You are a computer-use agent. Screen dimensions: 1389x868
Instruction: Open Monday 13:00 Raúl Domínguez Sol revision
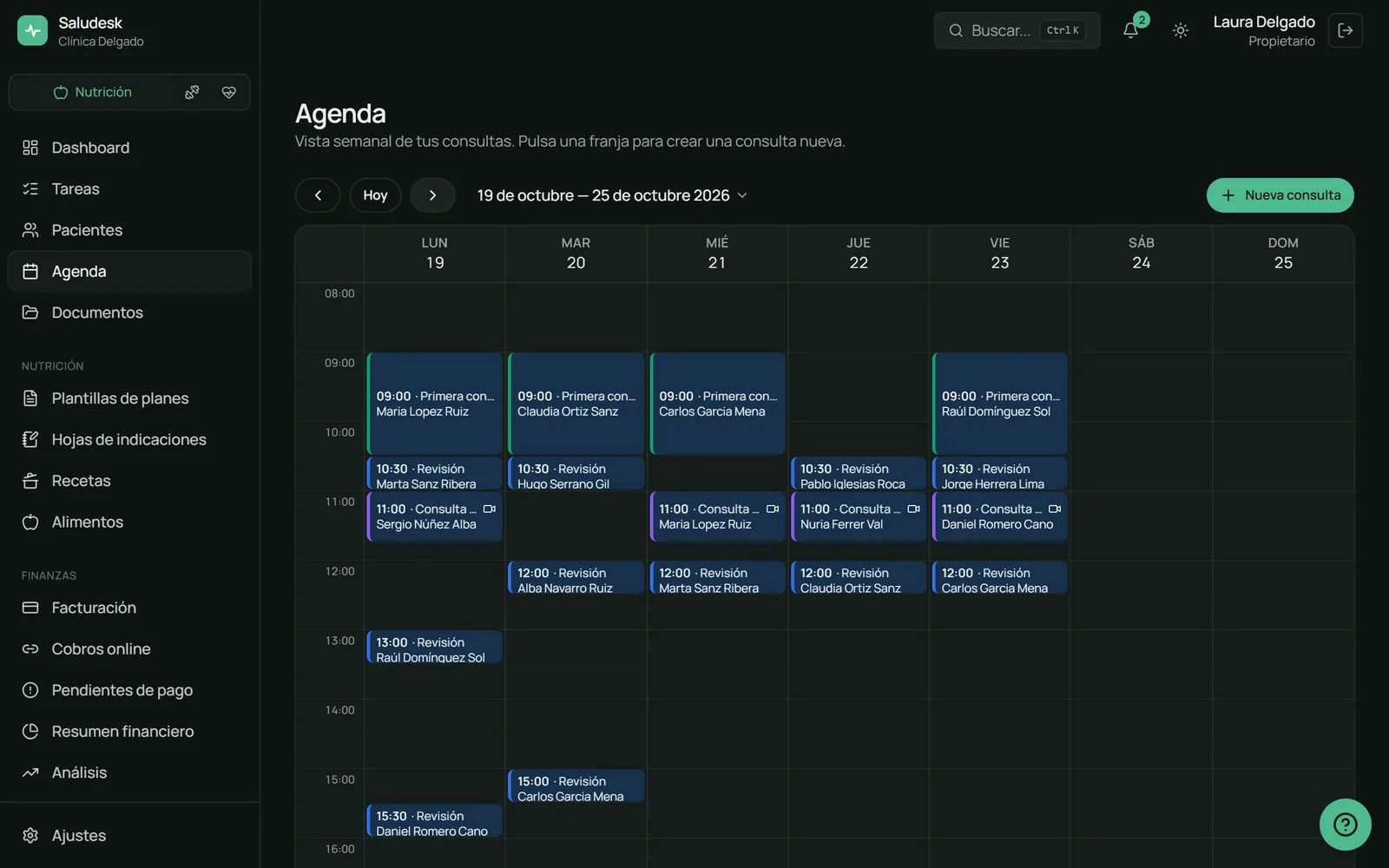coord(434,648)
